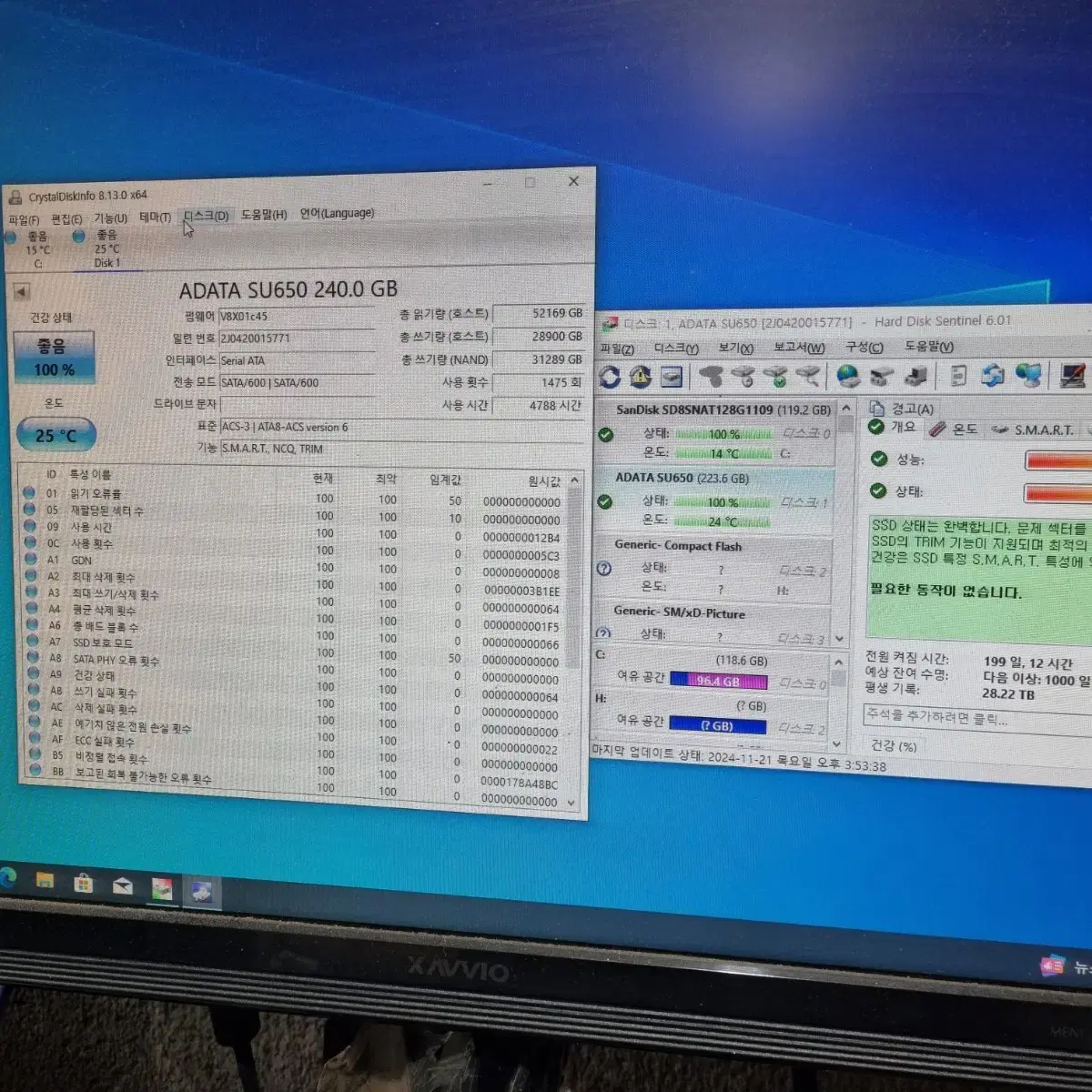Screen dimensions: 1092x1092
Task: Open the 디스크(Y) menu in Hard Disk Sentinel
Action: [676, 349]
